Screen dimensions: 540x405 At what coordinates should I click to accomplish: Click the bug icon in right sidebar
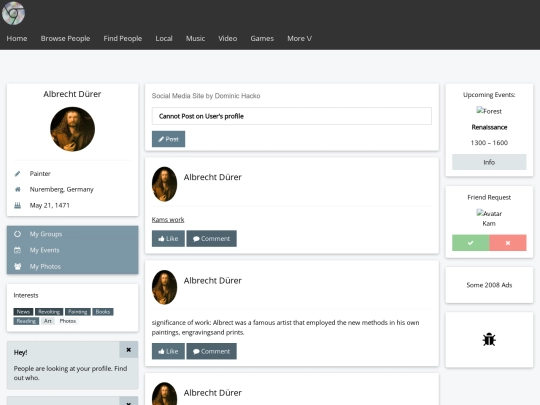click(x=489, y=340)
